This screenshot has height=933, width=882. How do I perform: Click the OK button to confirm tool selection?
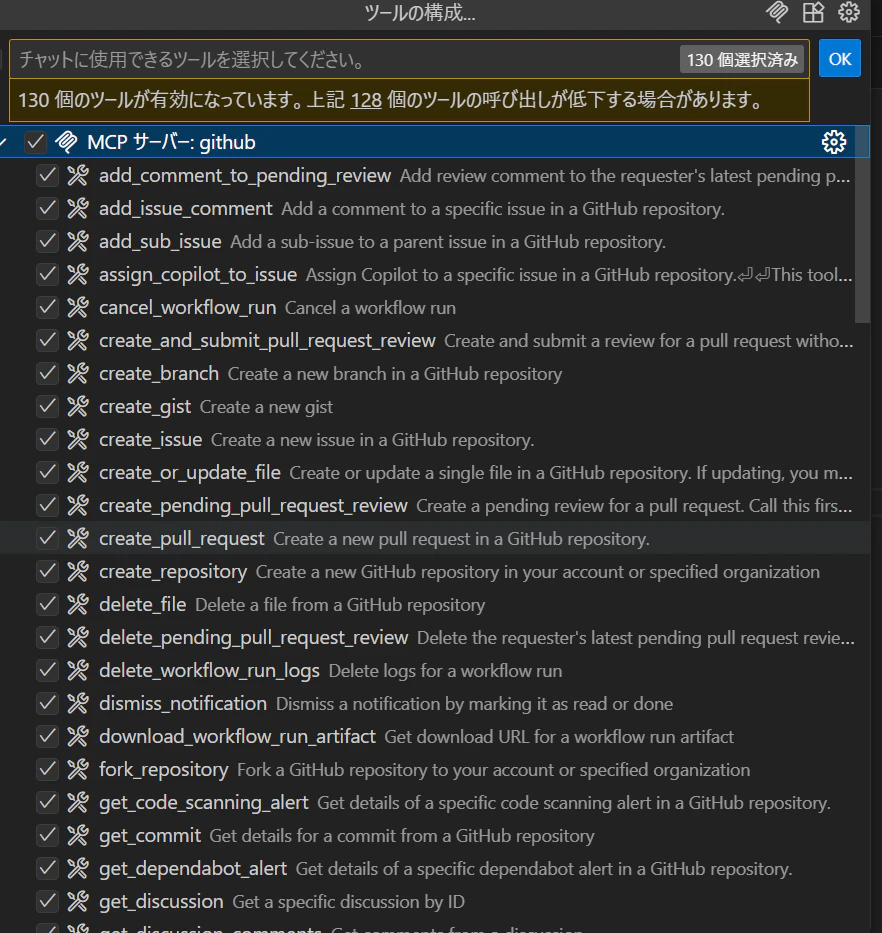click(x=839, y=59)
